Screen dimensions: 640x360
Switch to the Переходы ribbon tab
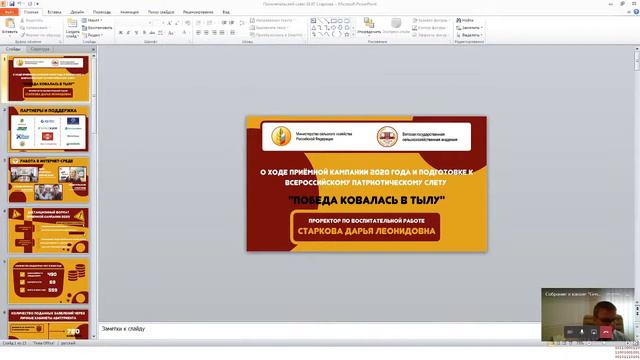pos(102,12)
